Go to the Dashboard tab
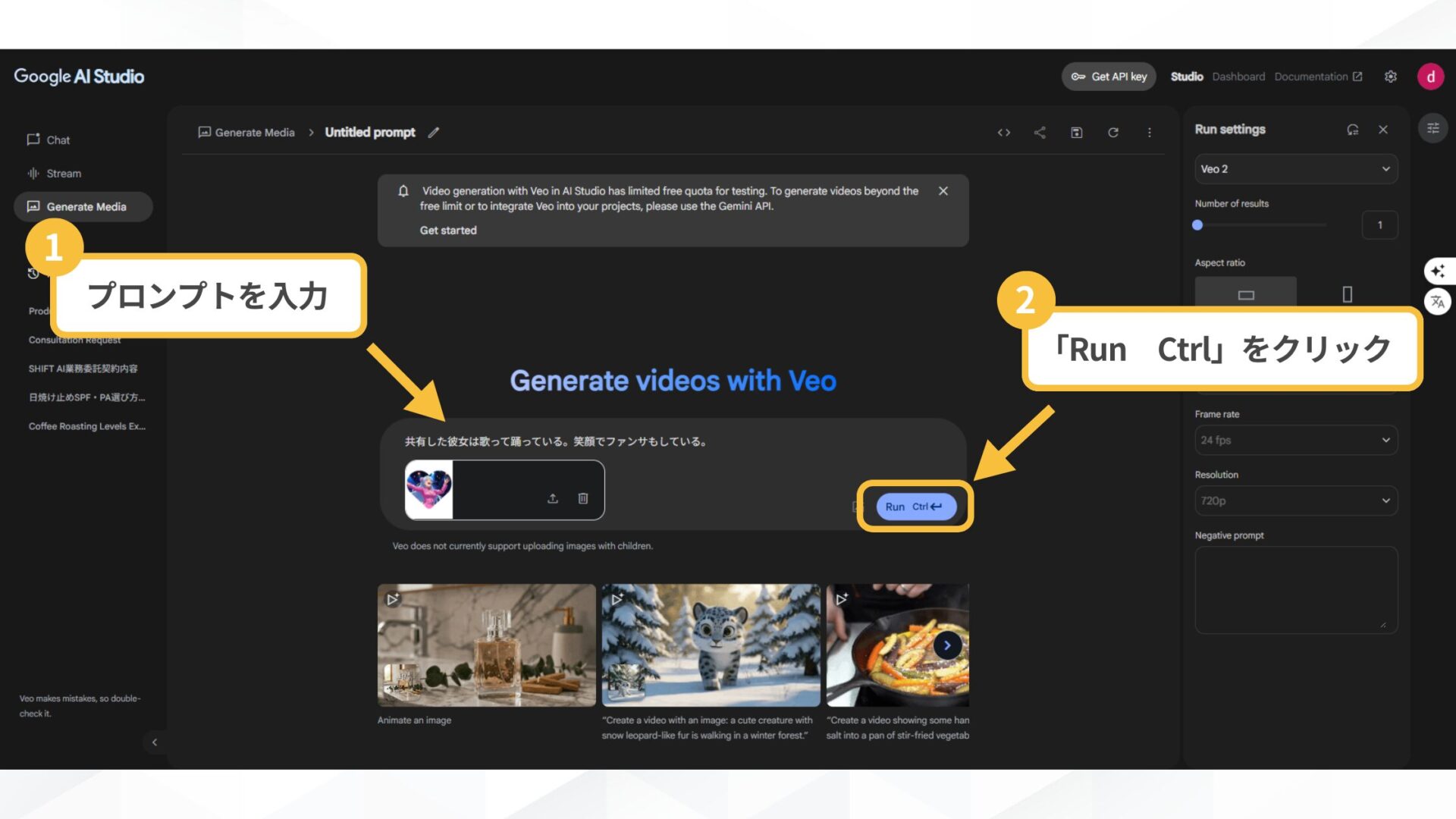 pyautogui.click(x=1238, y=76)
